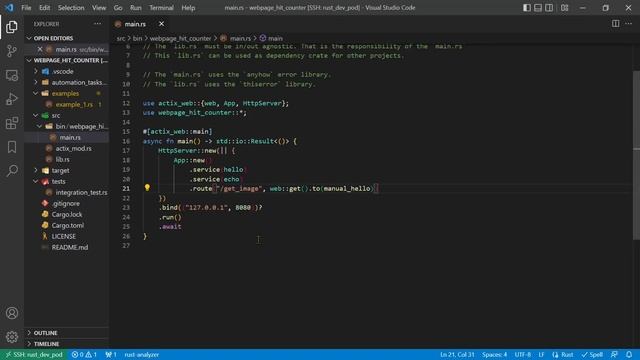Toggle the bottom panel layout icon
Viewport: 640px width, 360px height.
(538, 8)
